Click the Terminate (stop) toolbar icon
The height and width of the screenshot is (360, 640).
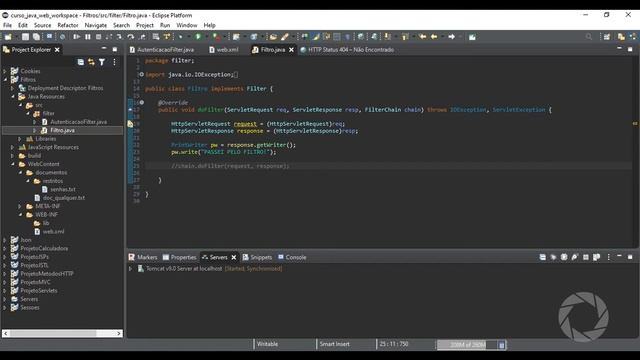pos(98,37)
